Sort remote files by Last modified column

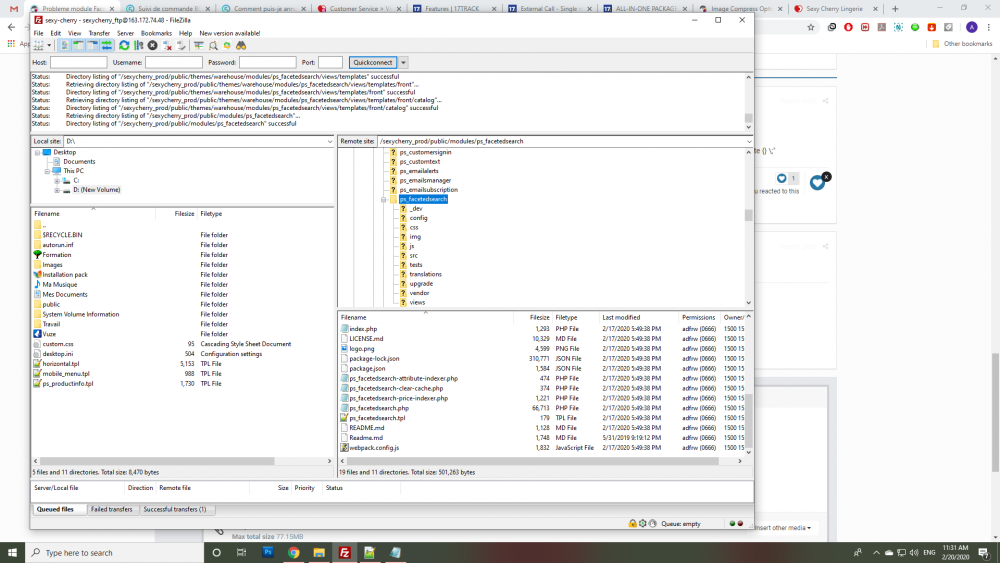pyautogui.click(x=621, y=317)
